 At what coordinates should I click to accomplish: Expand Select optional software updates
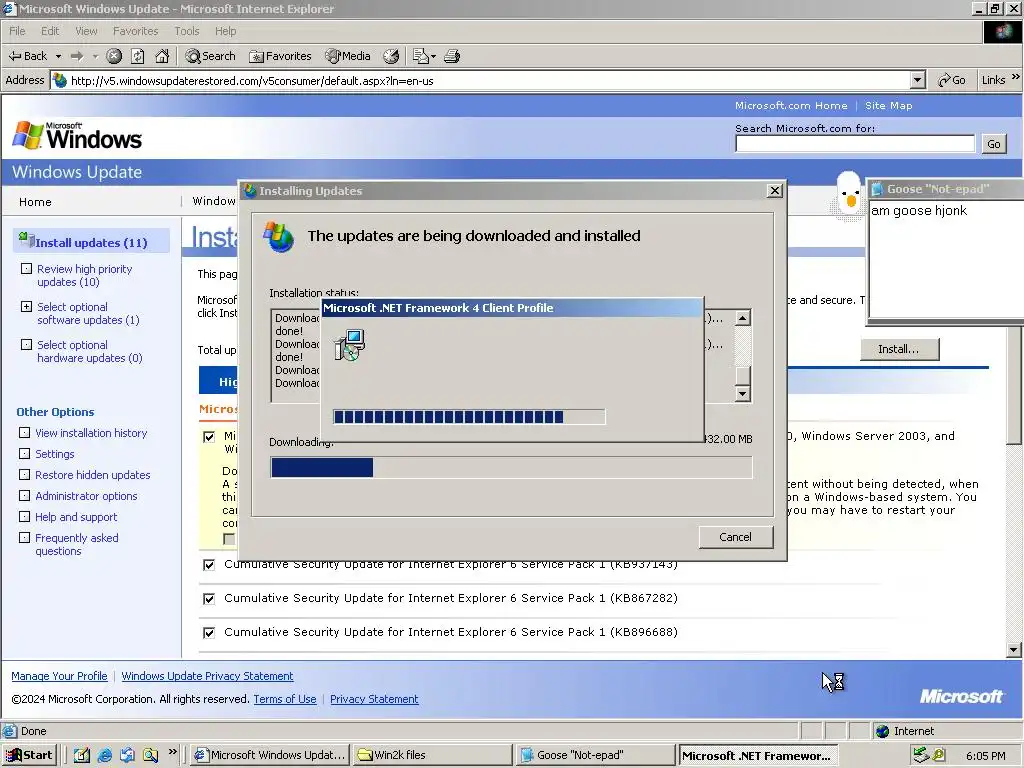tap(26, 306)
